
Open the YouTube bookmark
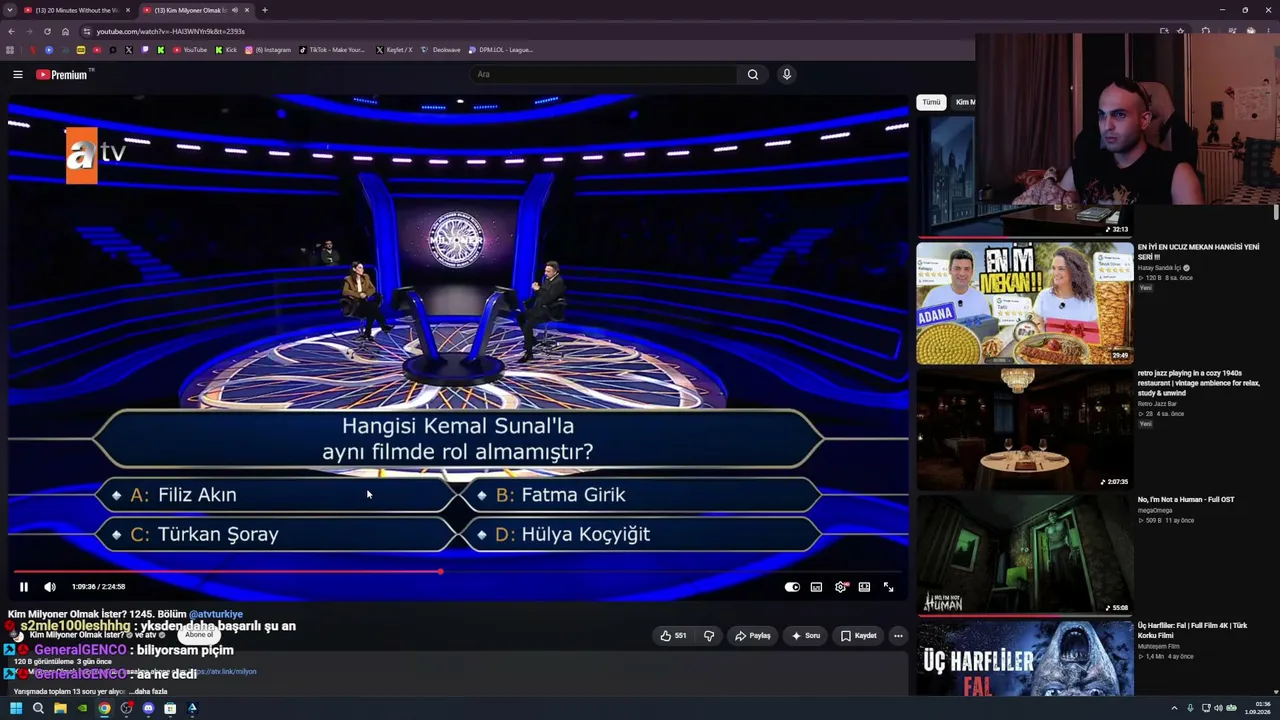[x=190, y=50]
